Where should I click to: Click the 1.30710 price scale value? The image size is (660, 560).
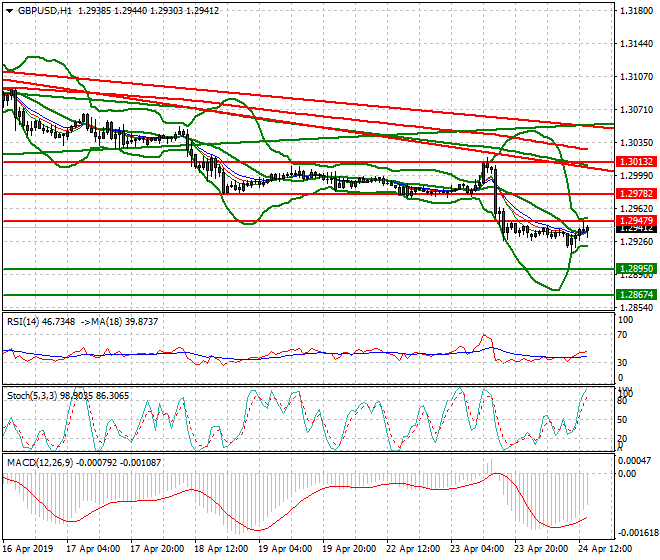pos(636,110)
